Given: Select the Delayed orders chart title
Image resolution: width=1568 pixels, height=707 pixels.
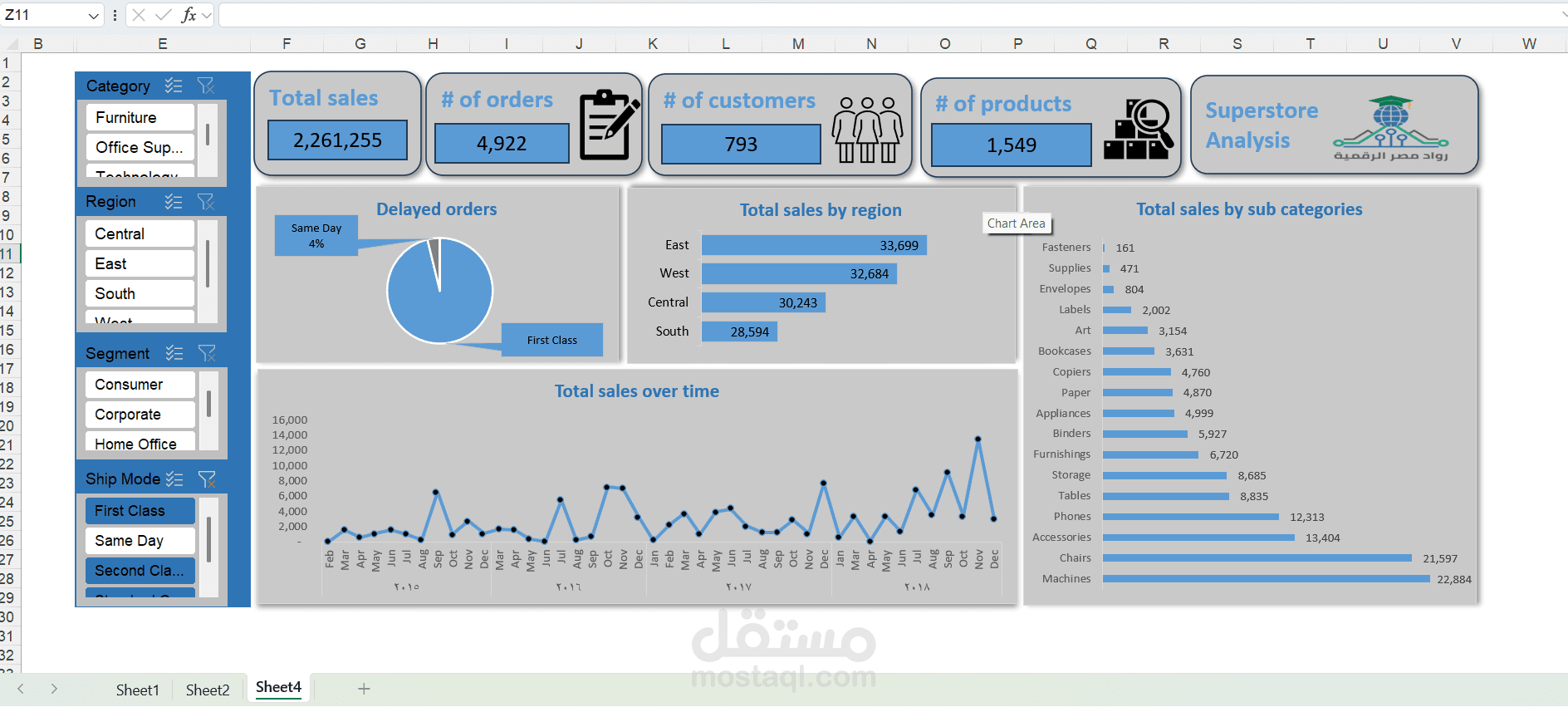Looking at the screenshot, I should (437, 209).
